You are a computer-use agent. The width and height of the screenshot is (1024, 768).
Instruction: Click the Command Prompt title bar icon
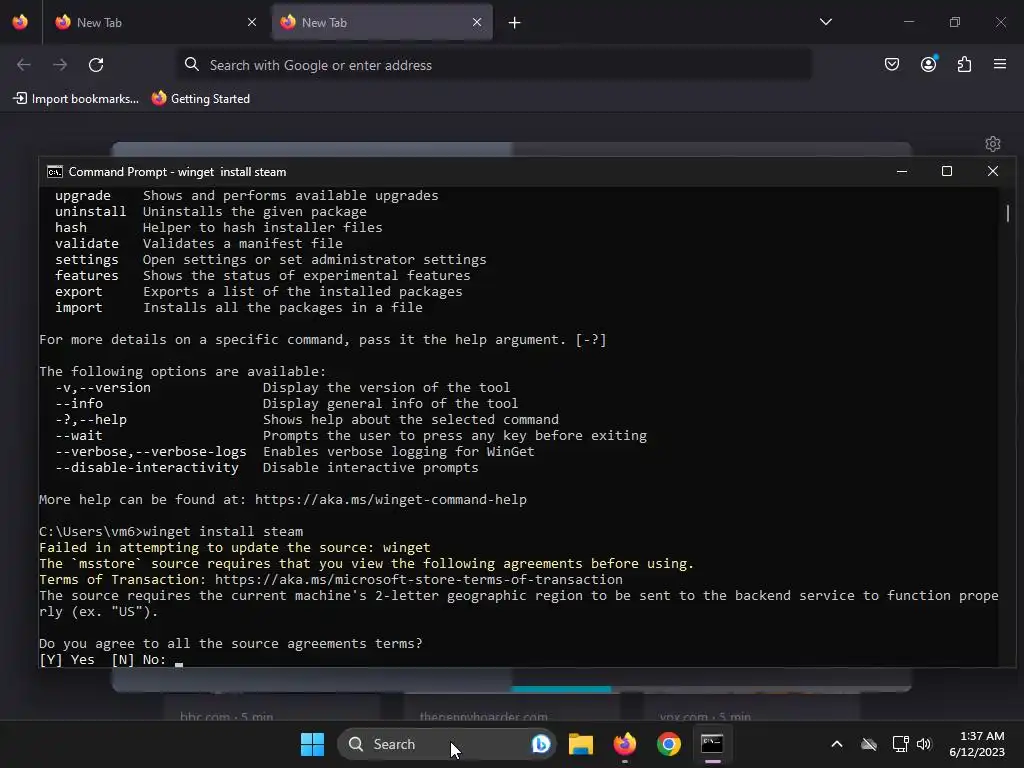(x=55, y=172)
